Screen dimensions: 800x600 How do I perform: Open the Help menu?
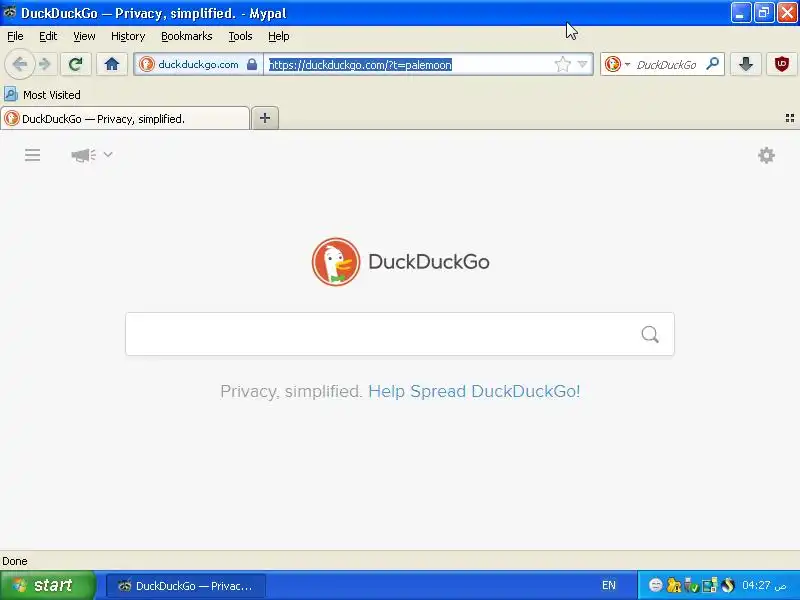pyautogui.click(x=279, y=36)
